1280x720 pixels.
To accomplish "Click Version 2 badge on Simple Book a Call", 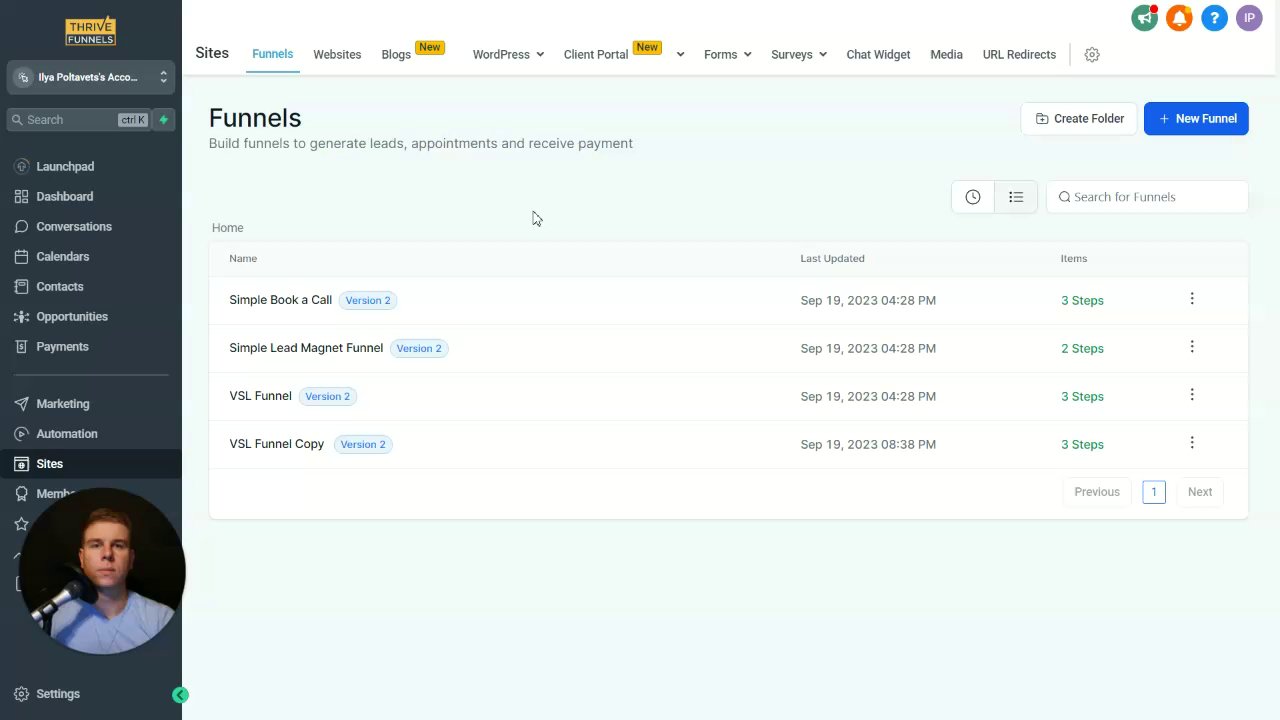I will (x=368, y=301).
